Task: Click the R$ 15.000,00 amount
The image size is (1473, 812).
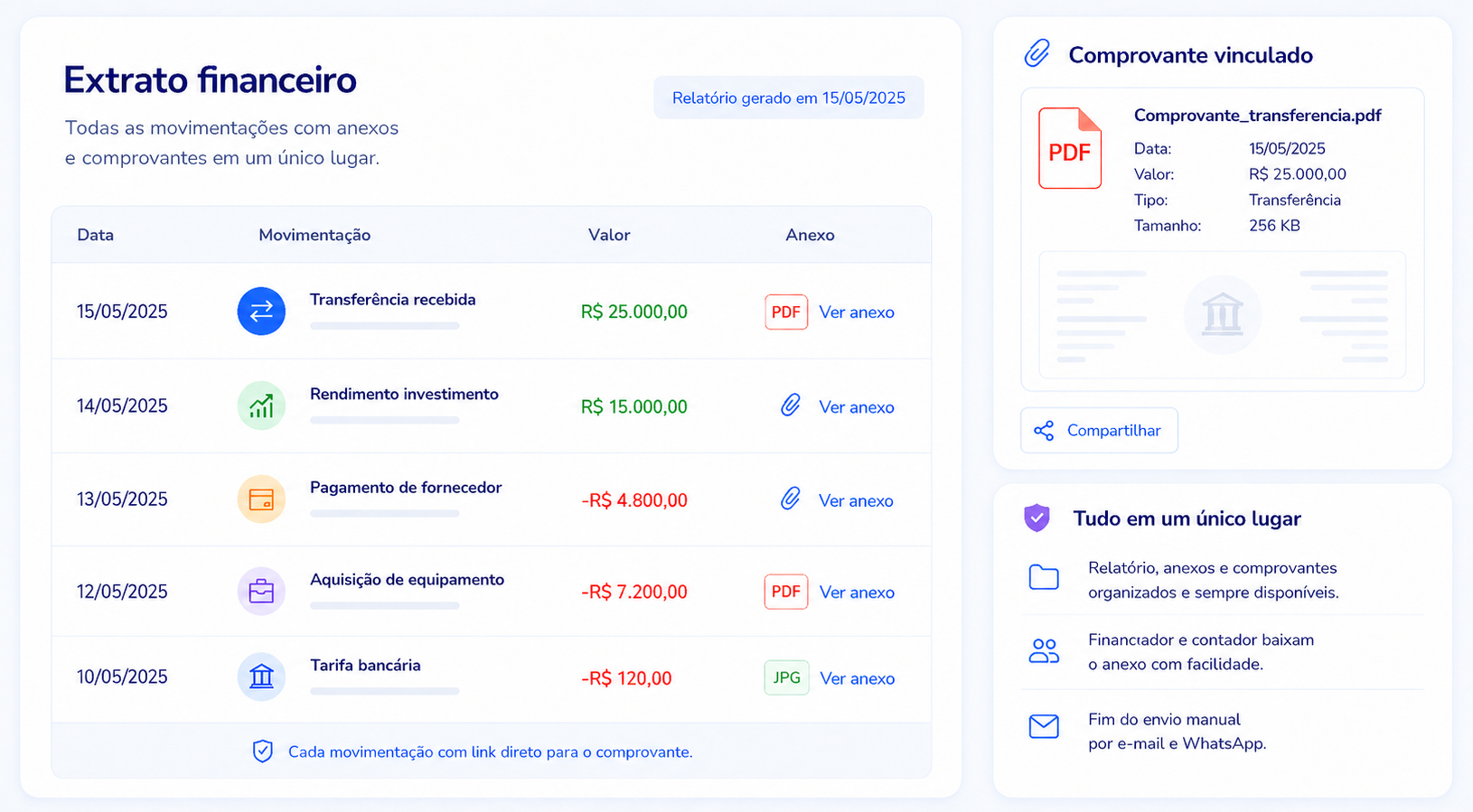Action: point(633,406)
